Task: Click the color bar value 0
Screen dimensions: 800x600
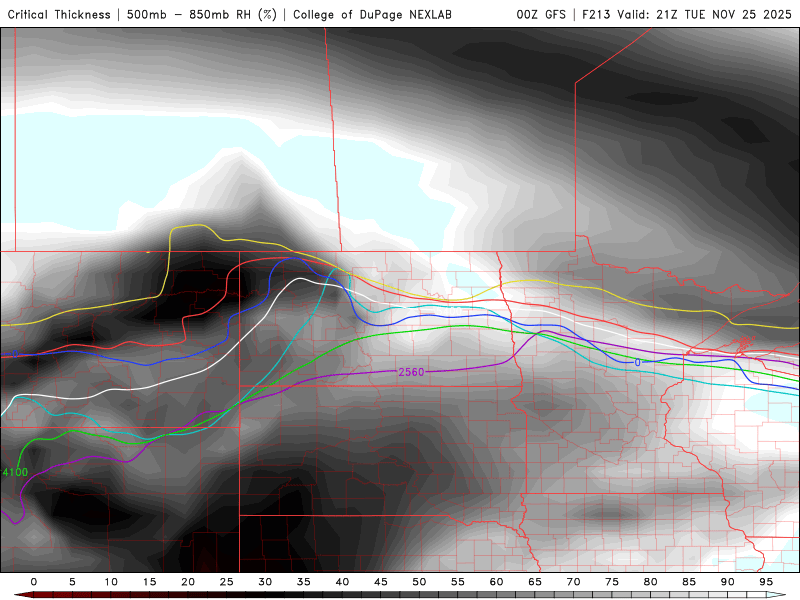Action: tap(34, 582)
